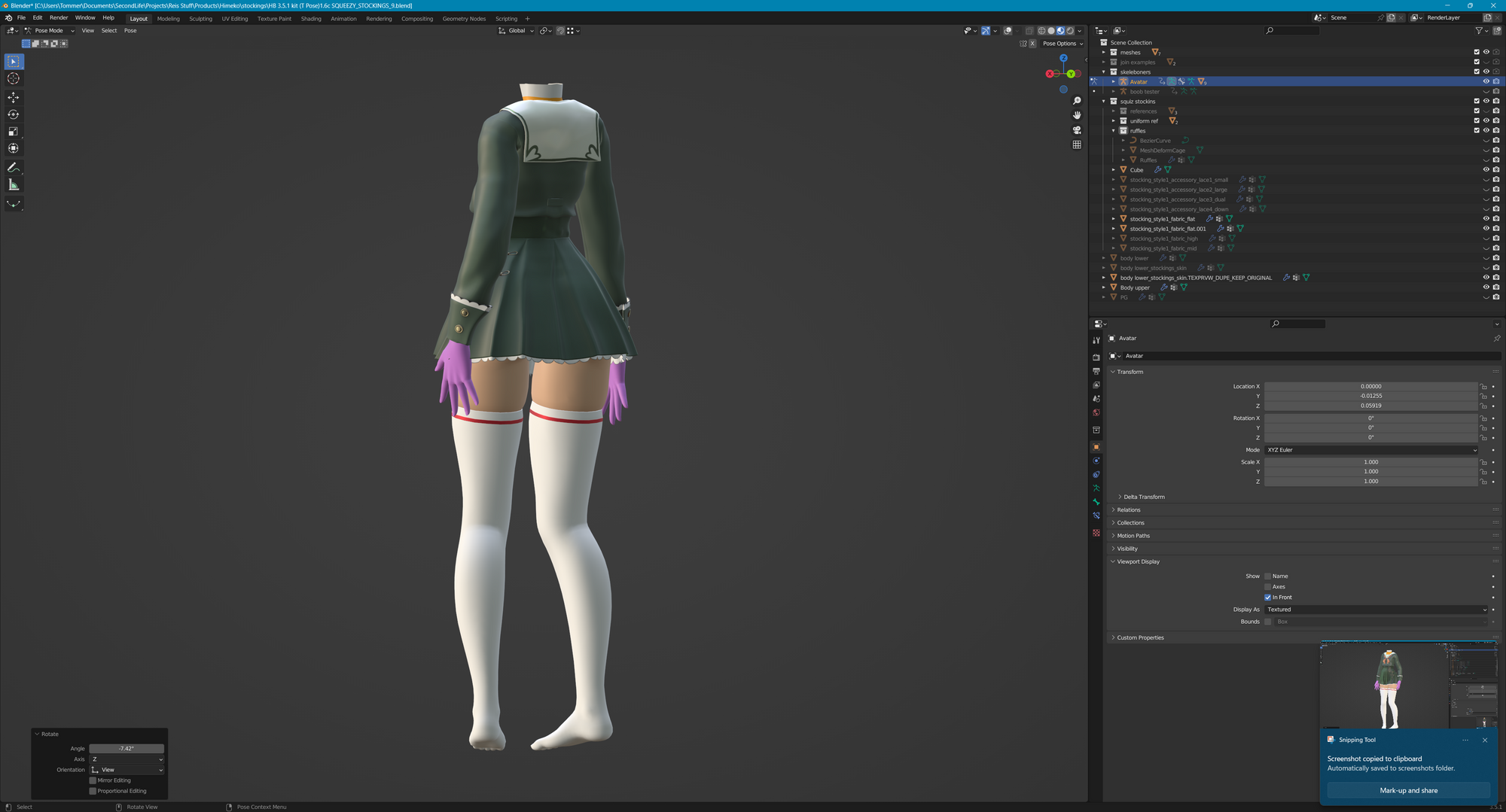Click the zoom magnifier viewport icon
Image resolution: width=1506 pixels, height=812 pixels.
click(x=1077, y=101)
